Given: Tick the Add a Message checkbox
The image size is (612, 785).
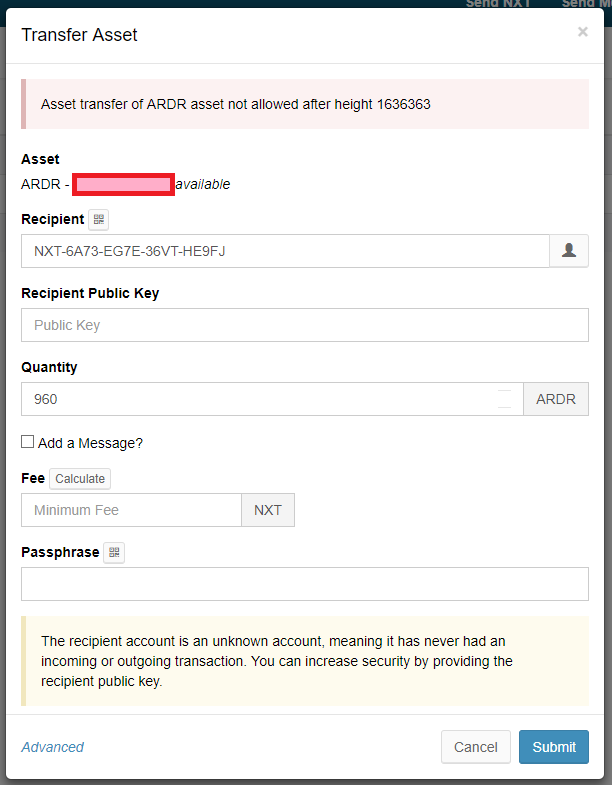Looking at the screenshot, I should 28,442.
